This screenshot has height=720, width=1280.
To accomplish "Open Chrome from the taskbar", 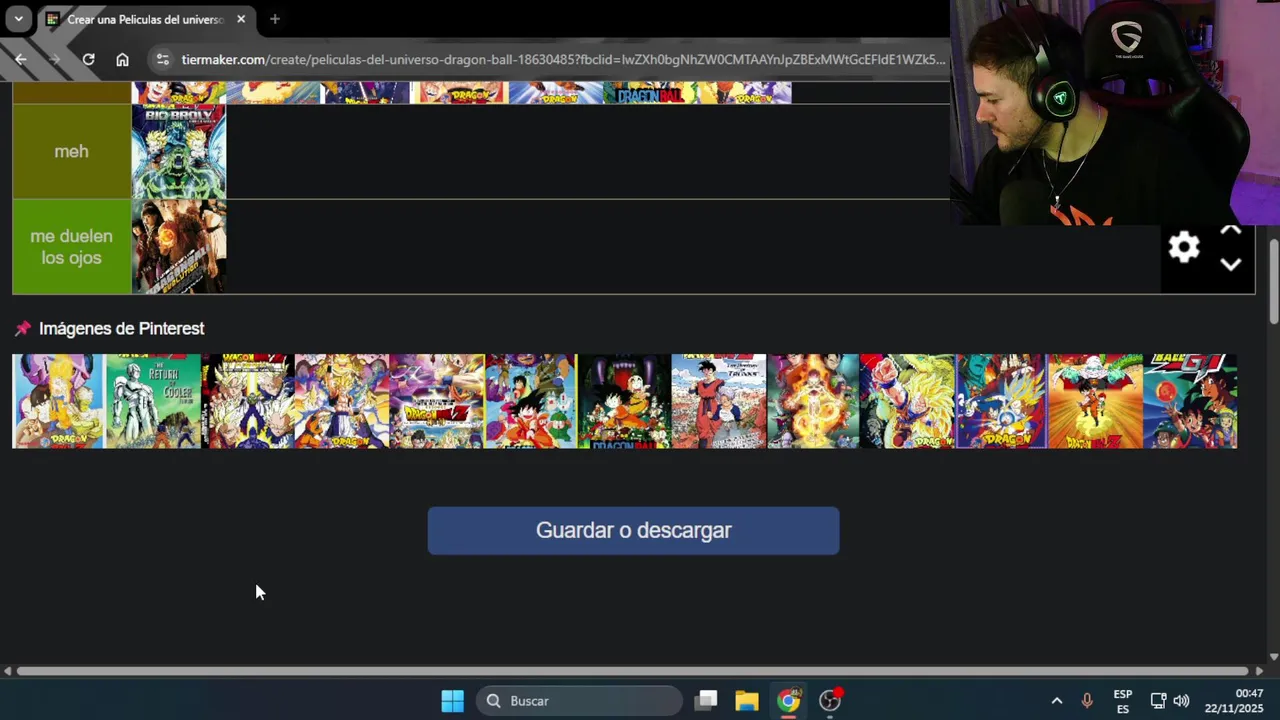I will point(789,701).
